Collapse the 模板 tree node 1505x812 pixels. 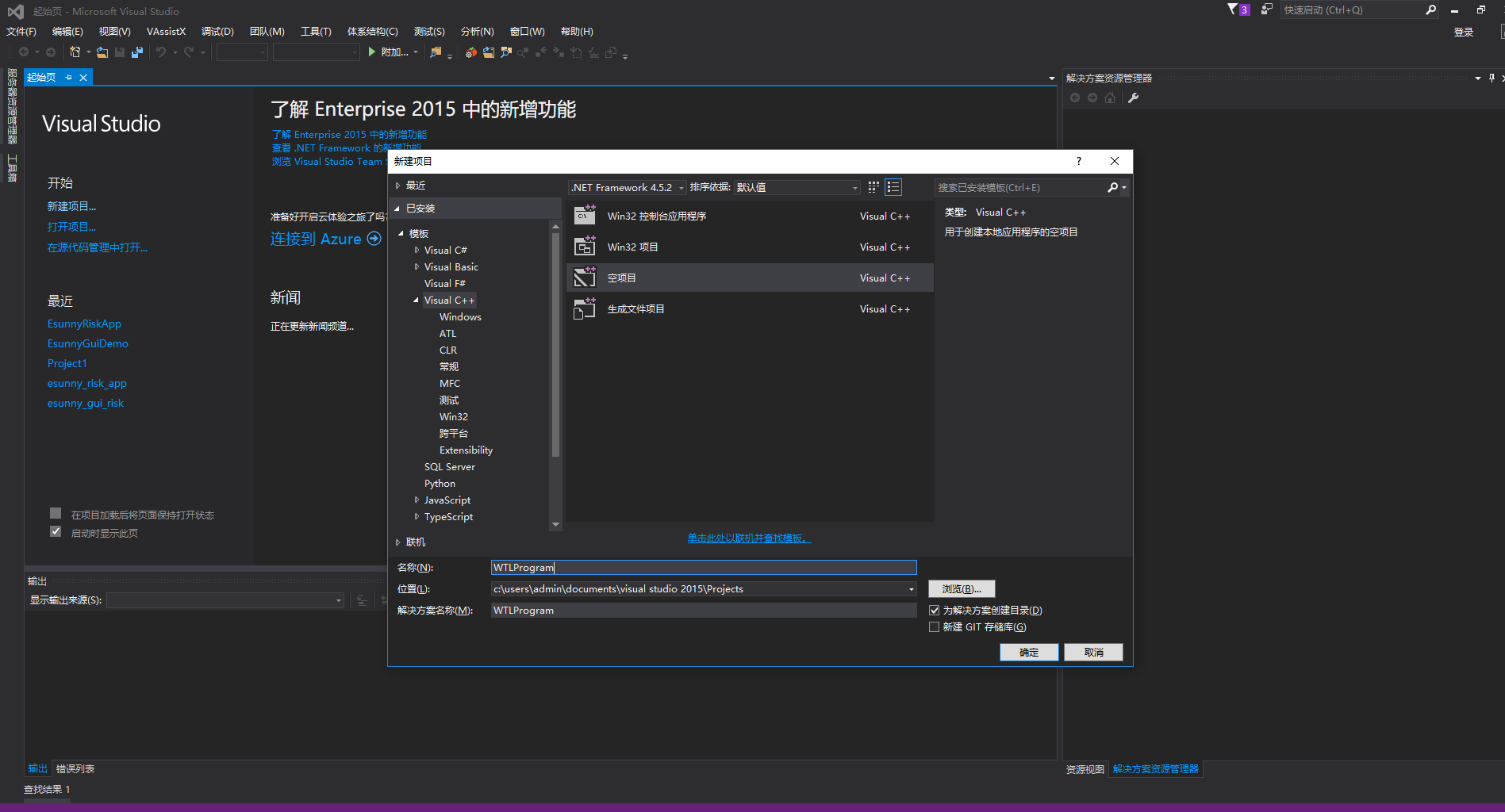pyautogui.click(x=401, y=233)
